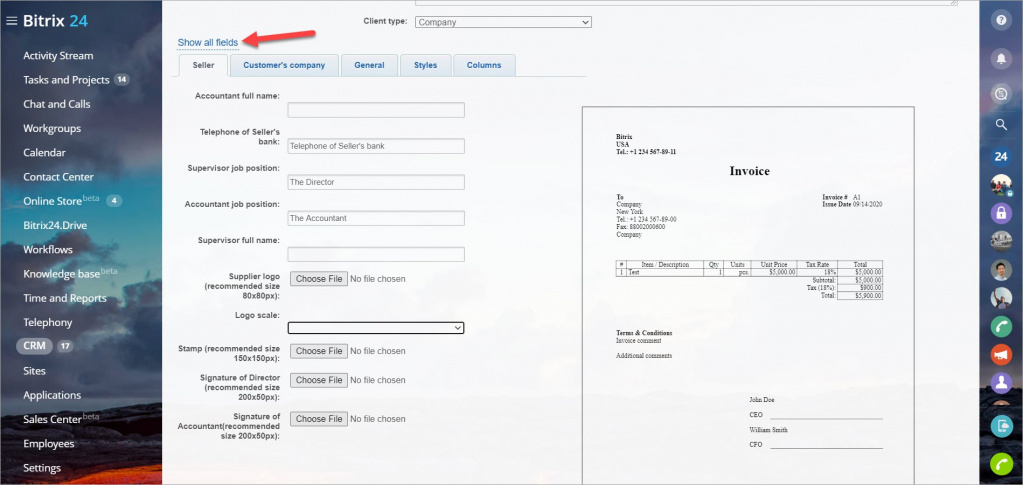Open Bitrix24.Drive in left menu
The width and height of the screenshot is (1023, 485).
[x=55, y=225]
